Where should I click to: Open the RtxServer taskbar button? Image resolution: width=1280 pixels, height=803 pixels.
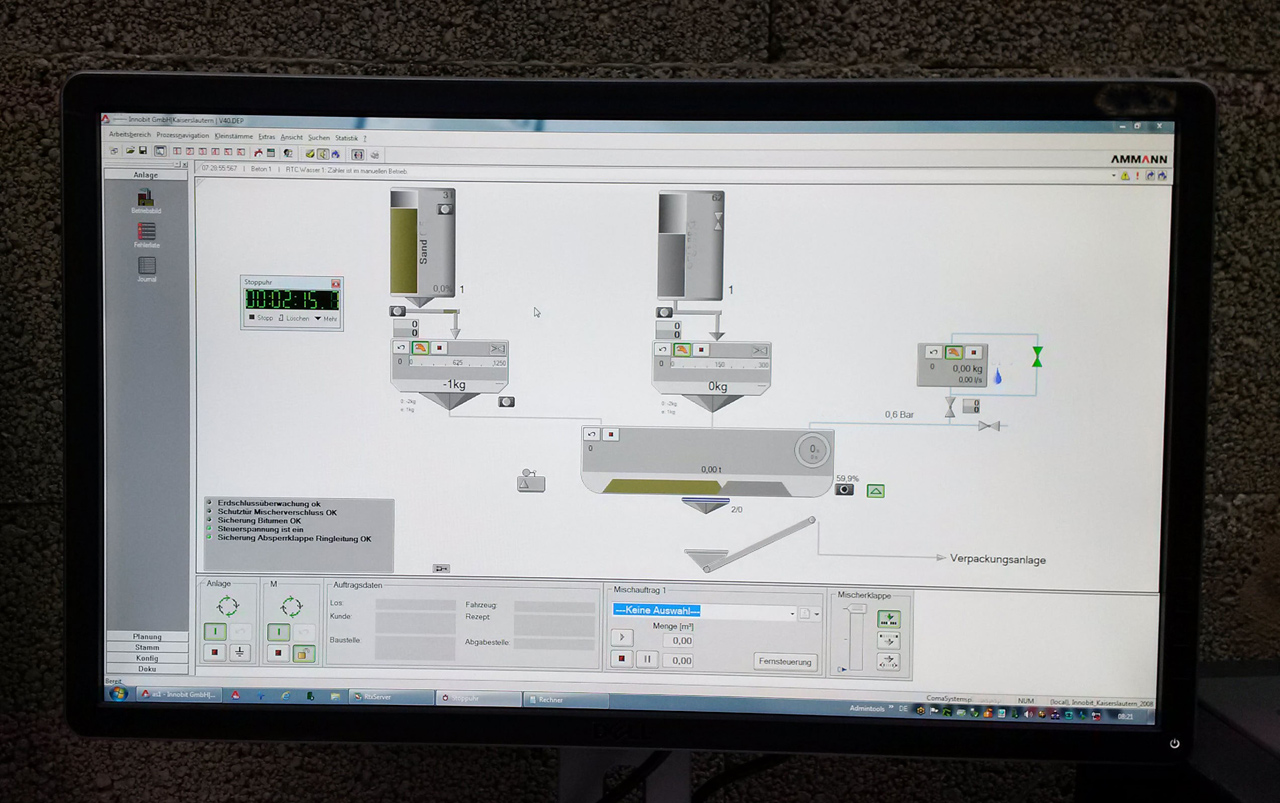391,698
